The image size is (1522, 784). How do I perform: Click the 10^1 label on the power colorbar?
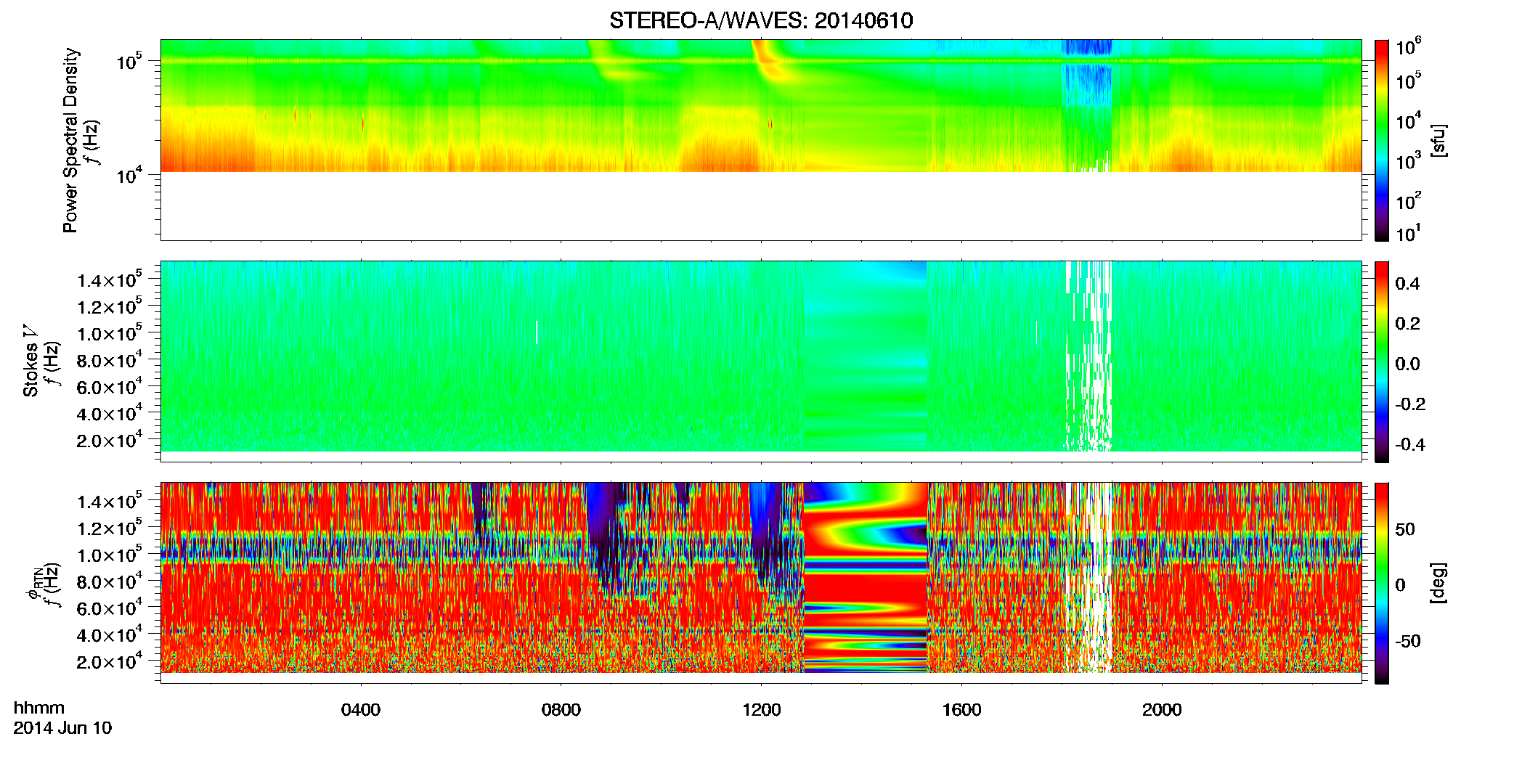click(1409, 232)
